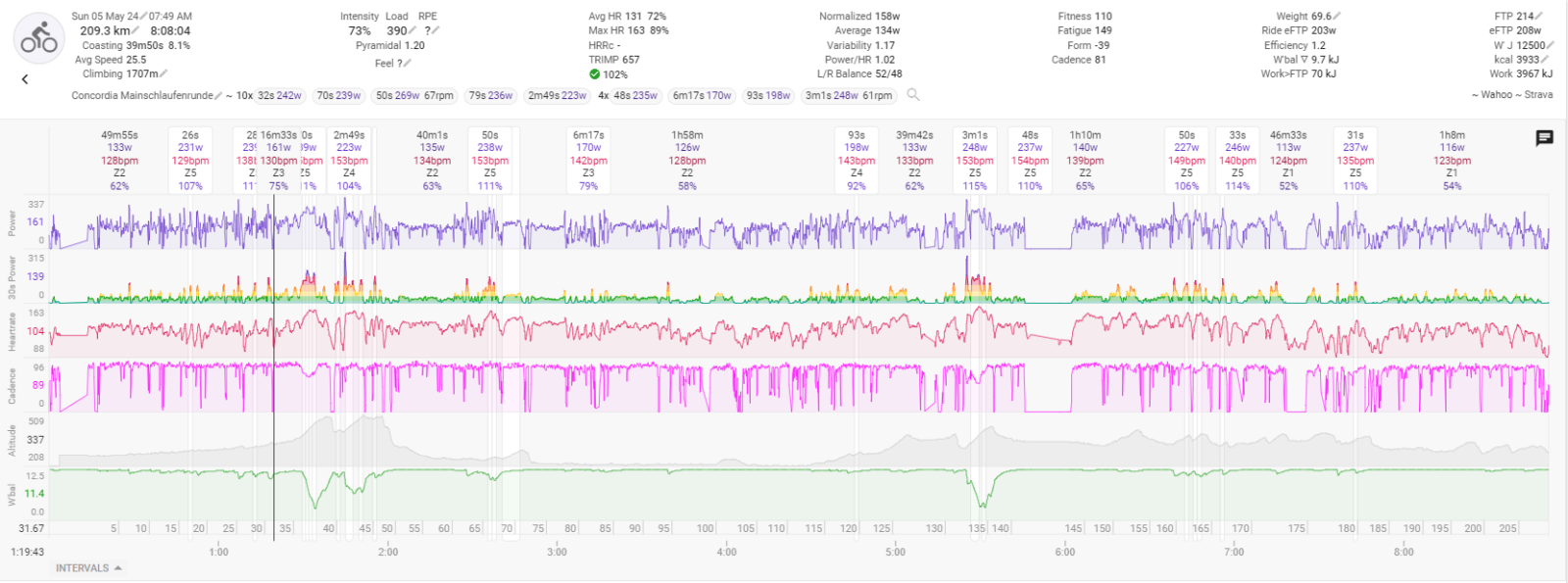This screenshot has width=1568, height=583.
Task: Edit the RPE value pencil
Action: click(435, 30)
